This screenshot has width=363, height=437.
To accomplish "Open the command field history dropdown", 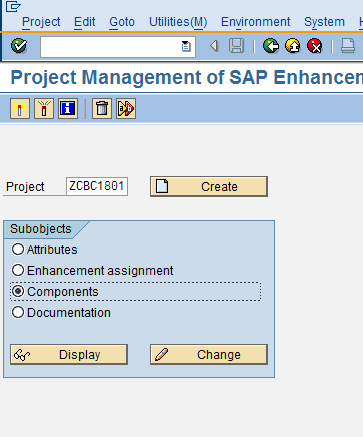I will [x=186, y=46].
